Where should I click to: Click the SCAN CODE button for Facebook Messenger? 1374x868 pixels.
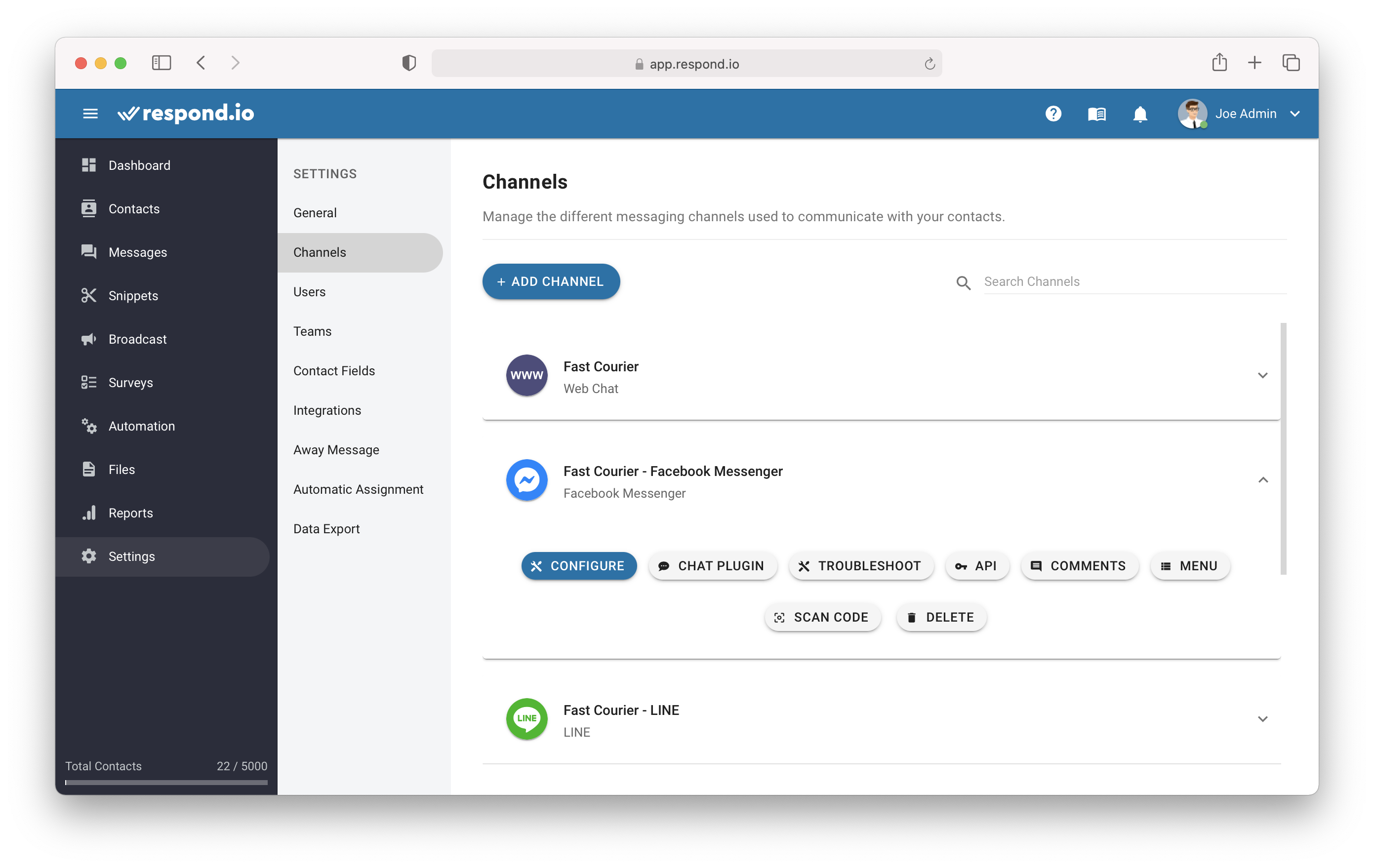click(x=821, y=616)
